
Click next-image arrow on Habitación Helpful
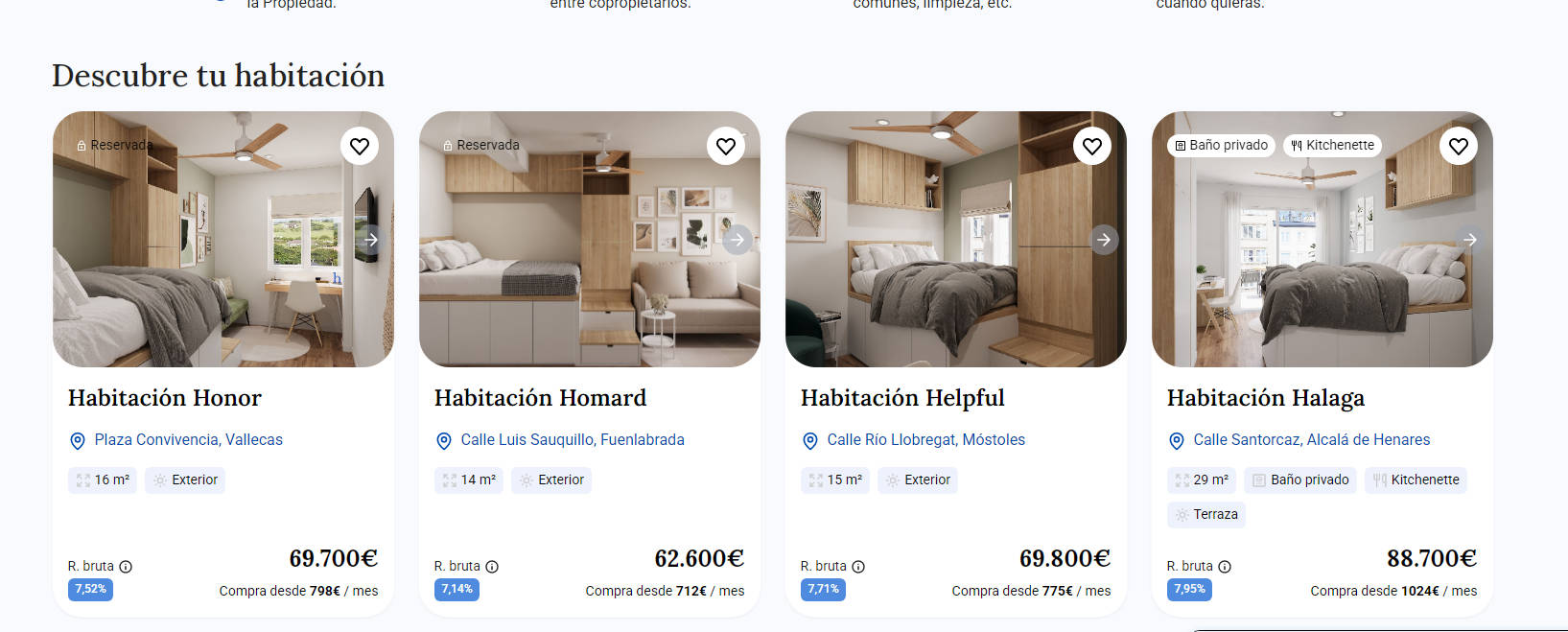[x=1104, y=240]
